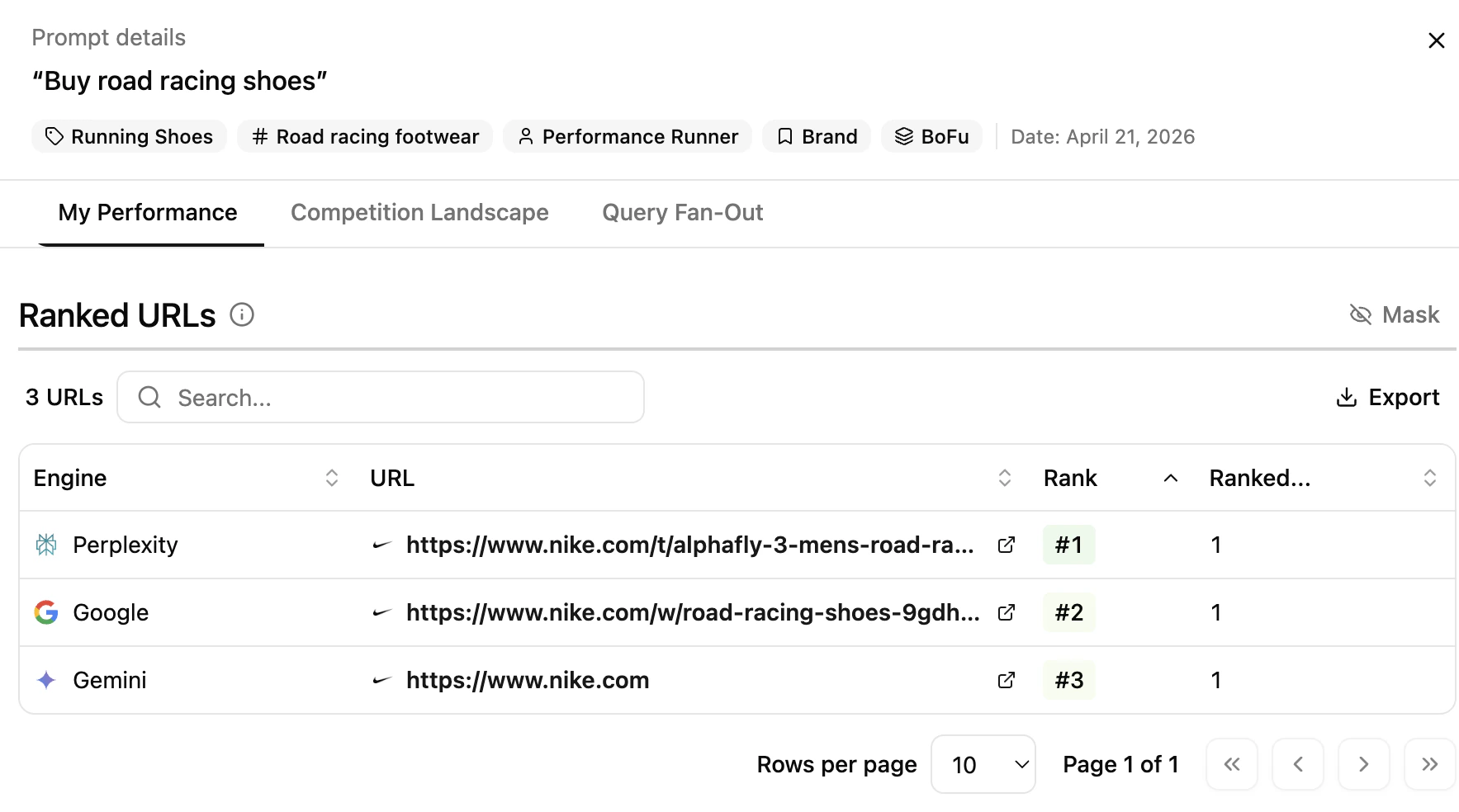Sort by the Ranked... column
Image resolution: width=1459 pixels, height=812 pixels.
pos(1430,478)
